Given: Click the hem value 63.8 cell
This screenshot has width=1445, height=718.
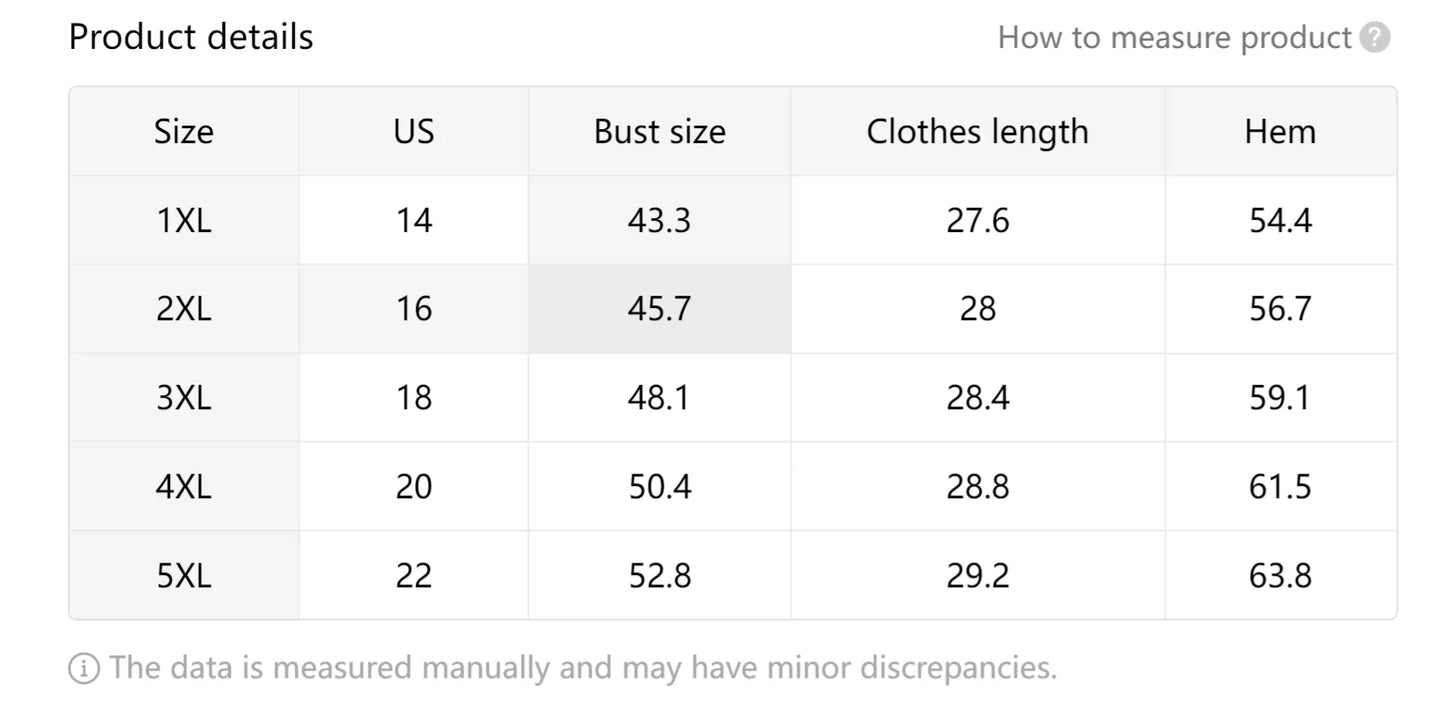Looking at the screenshot, I should 1280,574.
